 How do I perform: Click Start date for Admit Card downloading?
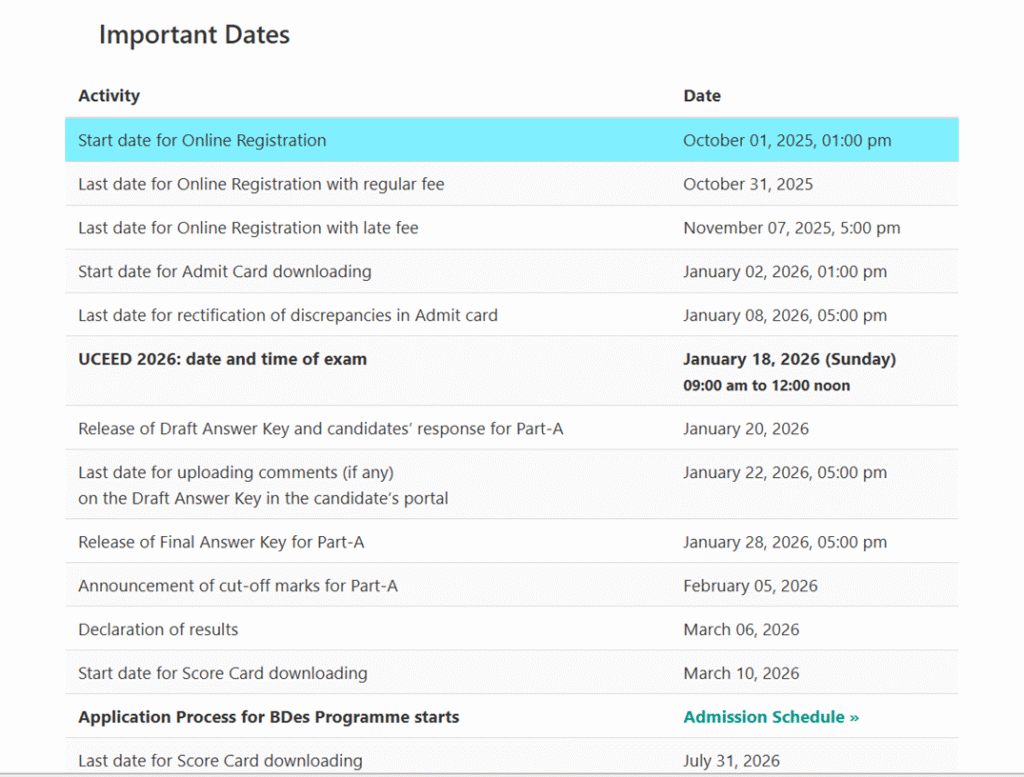pyautogui.click(x=224, y=272)
